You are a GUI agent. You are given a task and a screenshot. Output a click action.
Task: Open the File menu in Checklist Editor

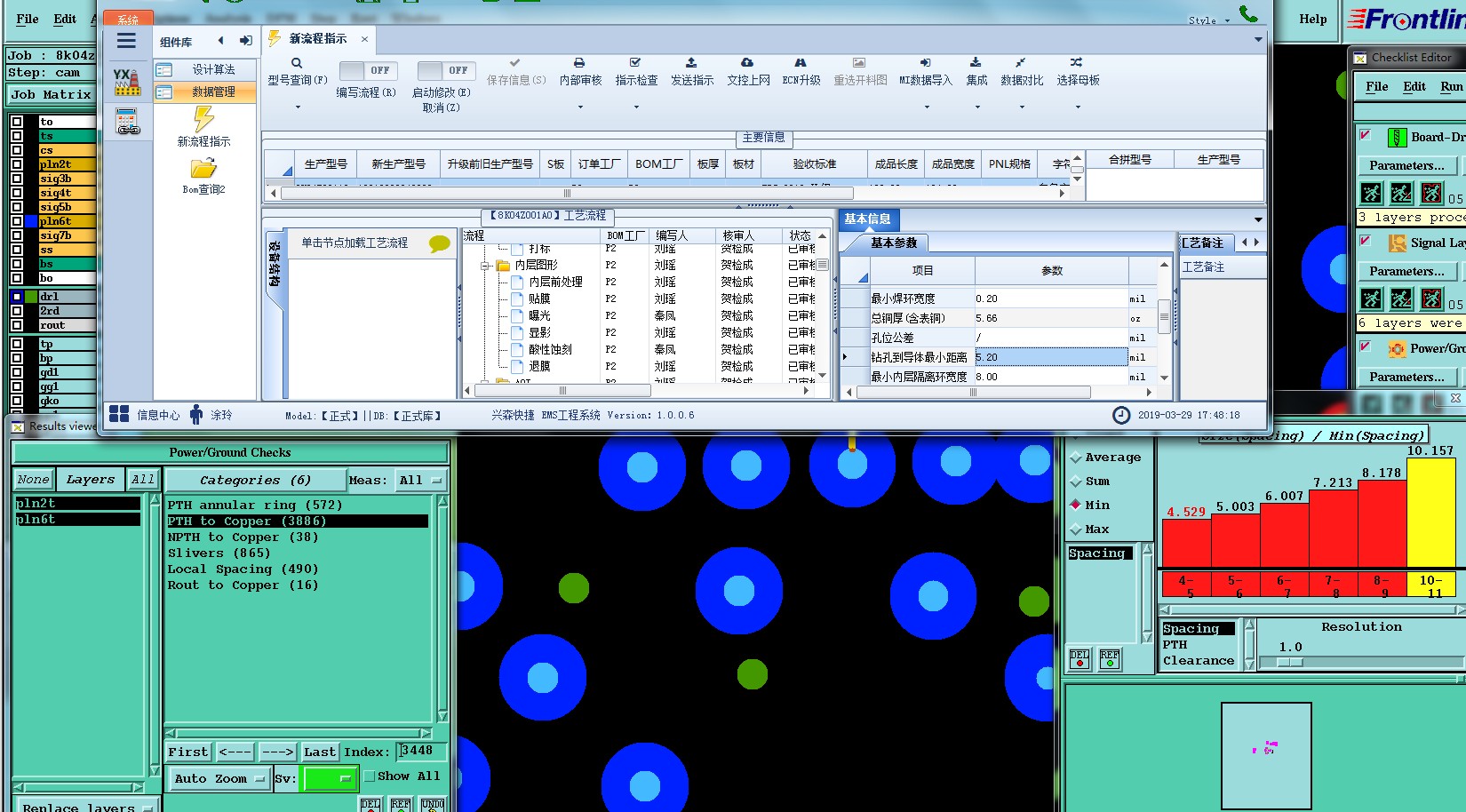point(1376,86)
